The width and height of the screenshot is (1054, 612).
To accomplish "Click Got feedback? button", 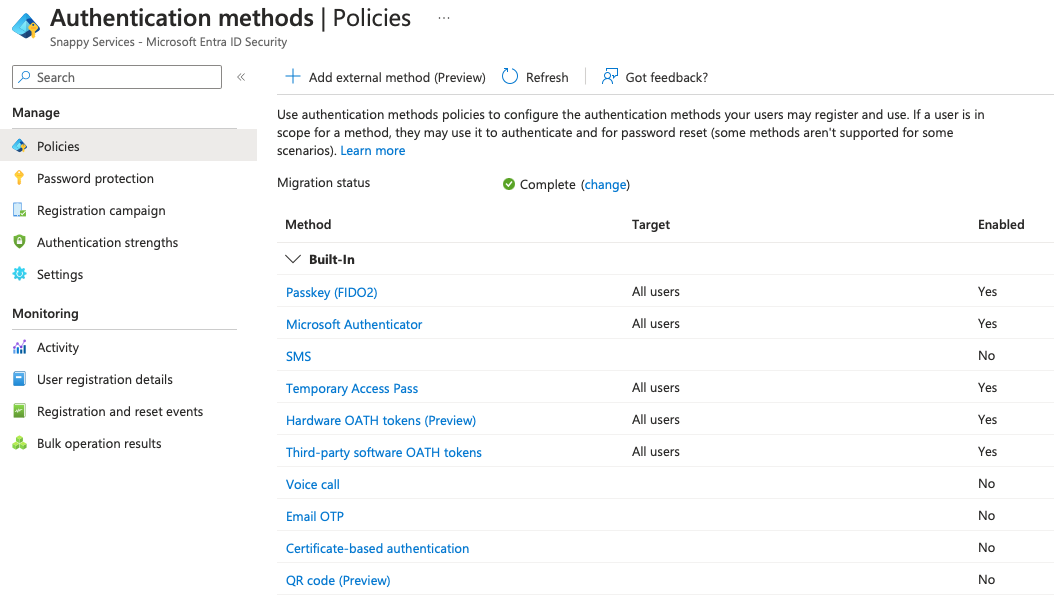I will [655, 77].
